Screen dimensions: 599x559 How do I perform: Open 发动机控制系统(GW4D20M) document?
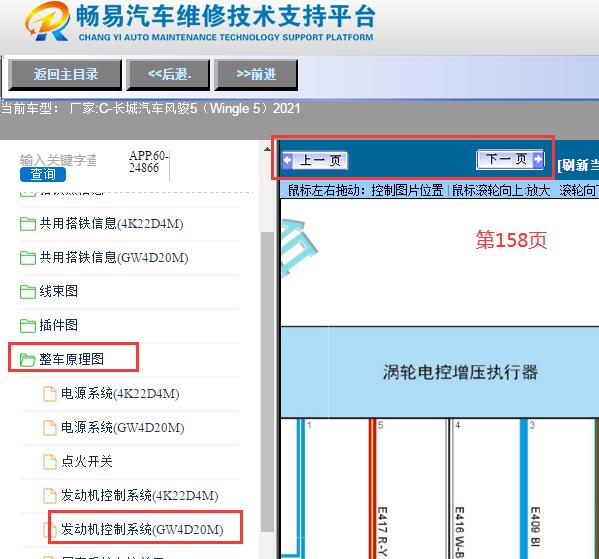[x=142, y=530]
